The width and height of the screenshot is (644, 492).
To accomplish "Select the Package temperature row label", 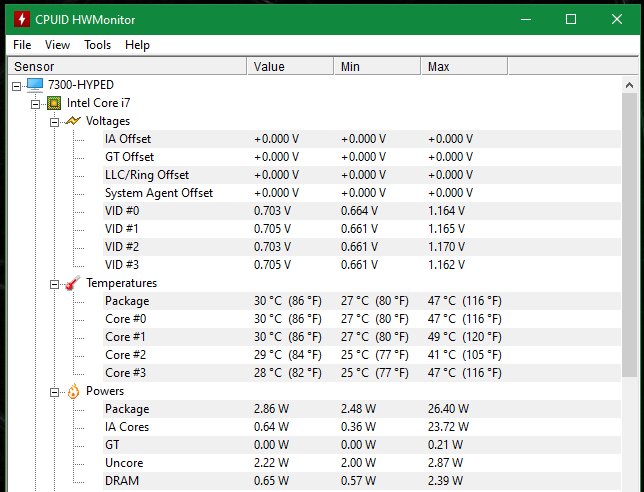I will coord(127,301).
